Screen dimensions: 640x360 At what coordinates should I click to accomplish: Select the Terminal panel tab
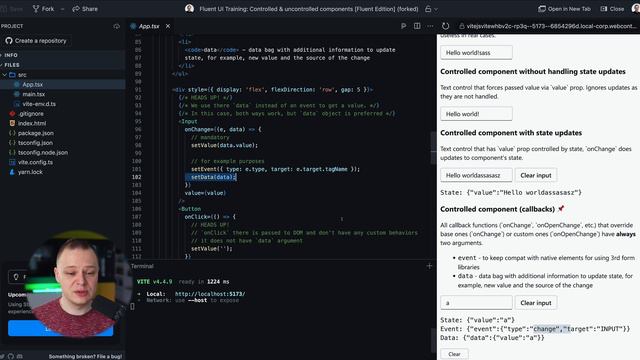point(142,266)
